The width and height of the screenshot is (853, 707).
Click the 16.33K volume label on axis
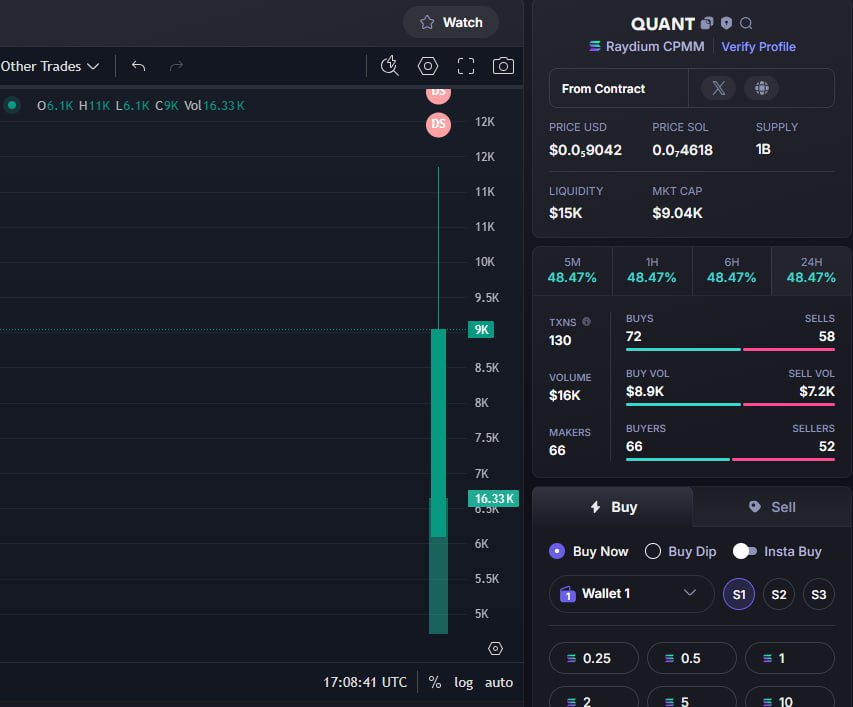[x=493, y=499]
